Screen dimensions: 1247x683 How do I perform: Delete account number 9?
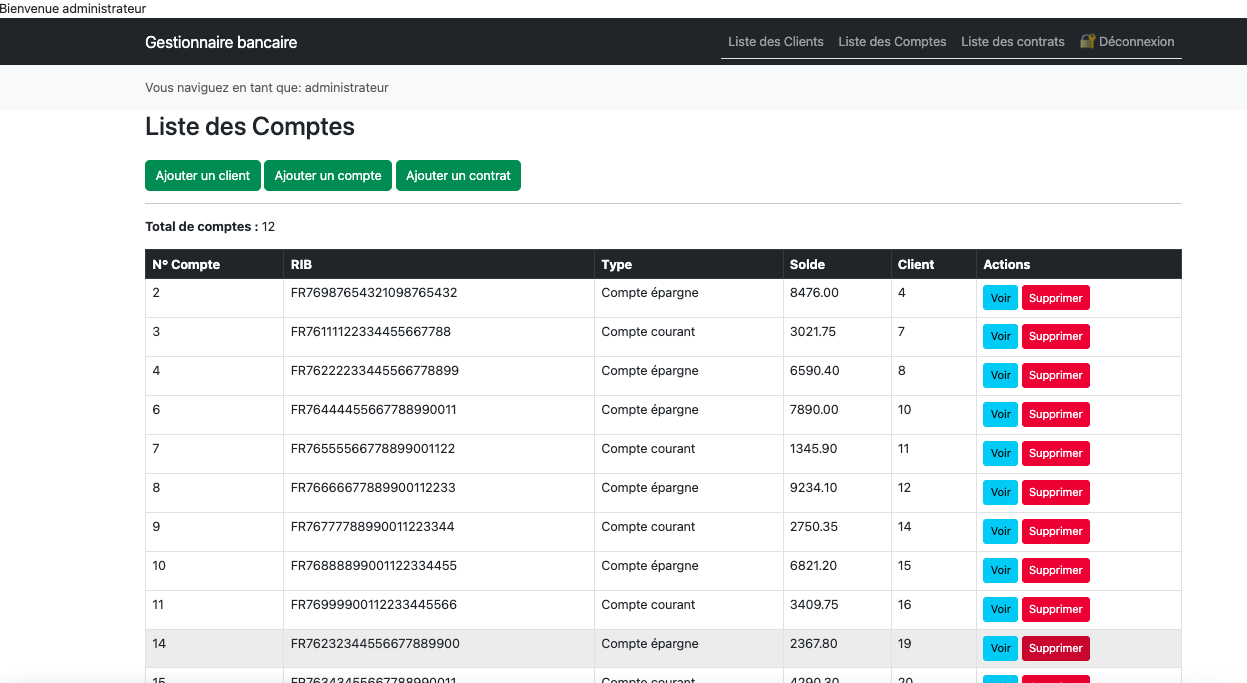tap(1055, 532)
